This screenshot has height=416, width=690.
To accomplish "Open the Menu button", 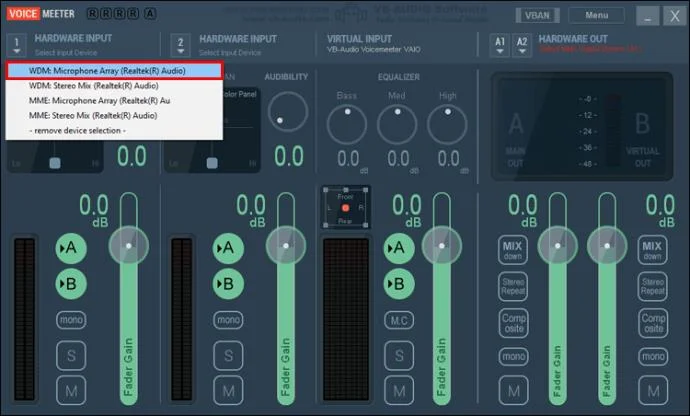I will (596, 15).
